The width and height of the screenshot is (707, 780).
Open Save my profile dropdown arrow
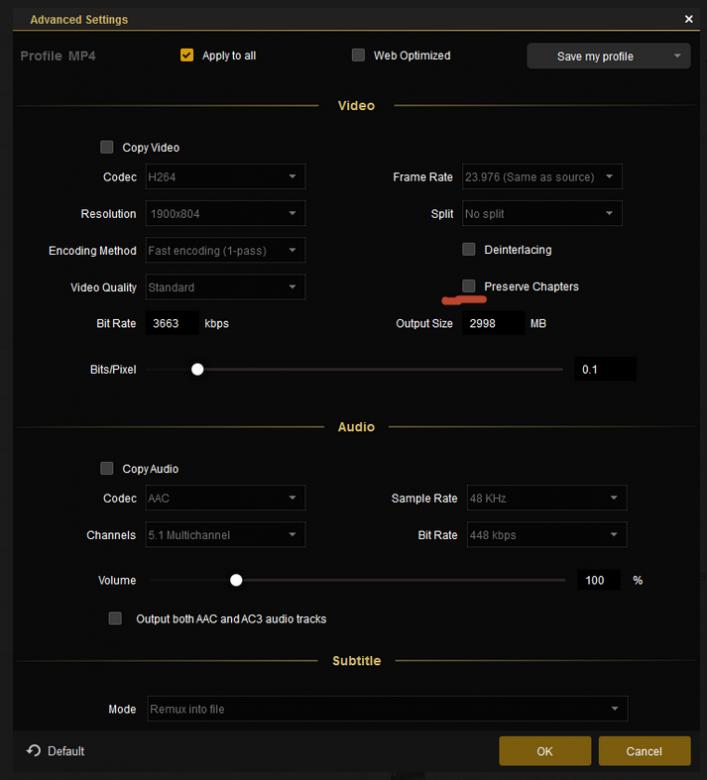point(677,56)
